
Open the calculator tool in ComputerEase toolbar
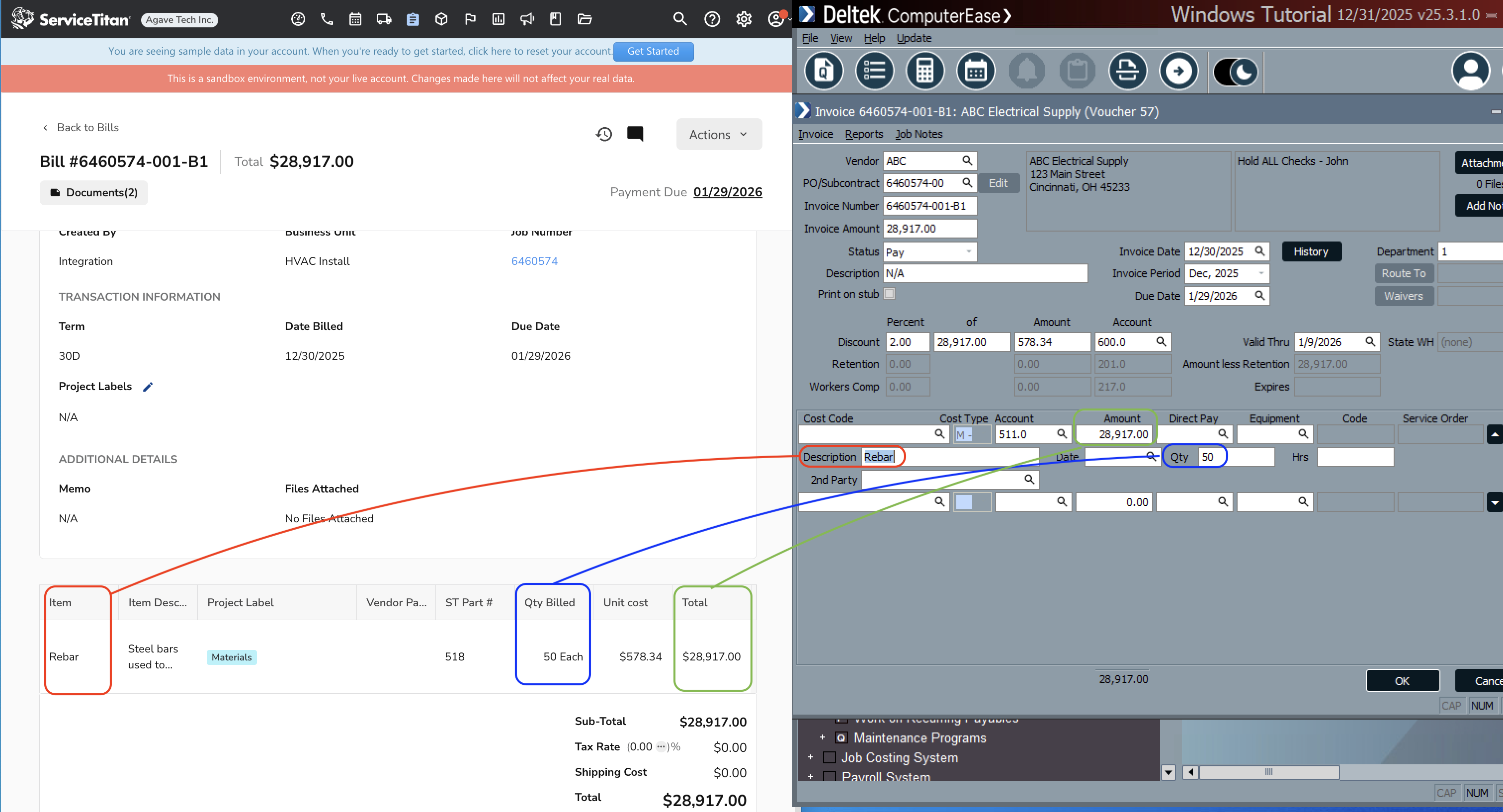point(925,71)
